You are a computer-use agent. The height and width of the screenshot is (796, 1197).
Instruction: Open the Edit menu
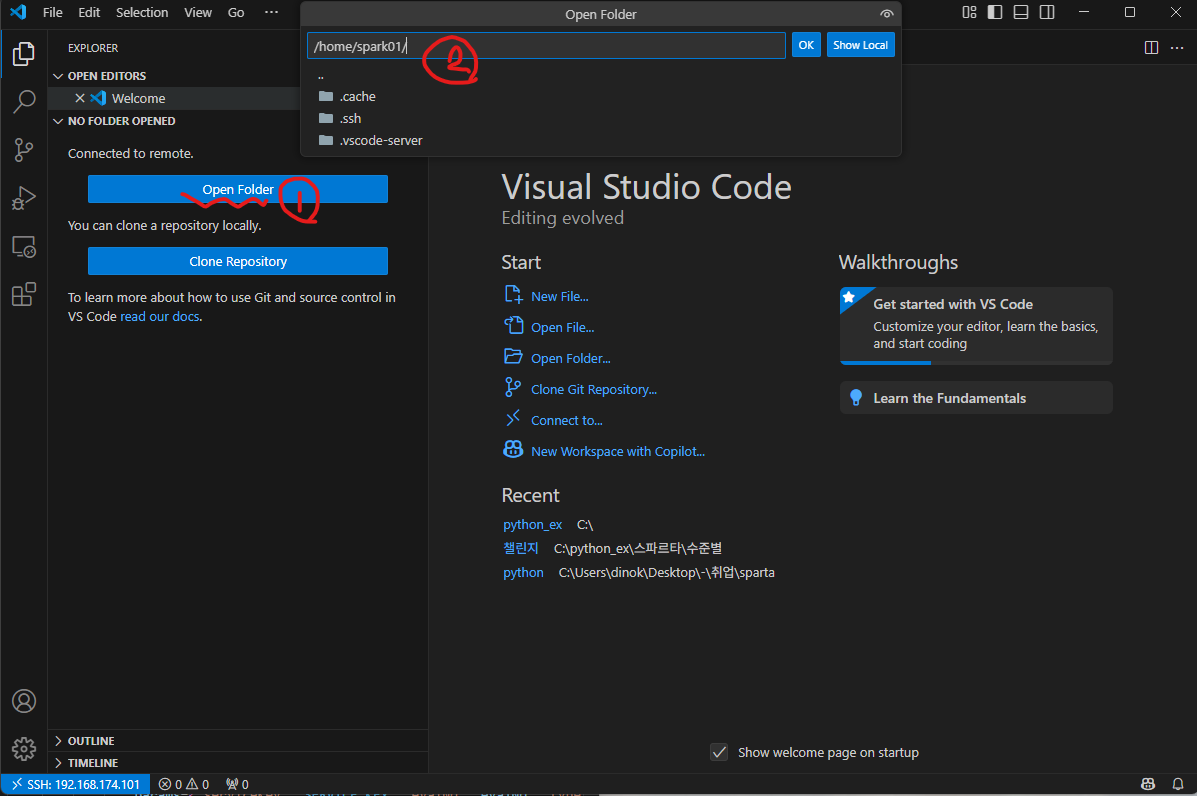click(x=89, y=12)
